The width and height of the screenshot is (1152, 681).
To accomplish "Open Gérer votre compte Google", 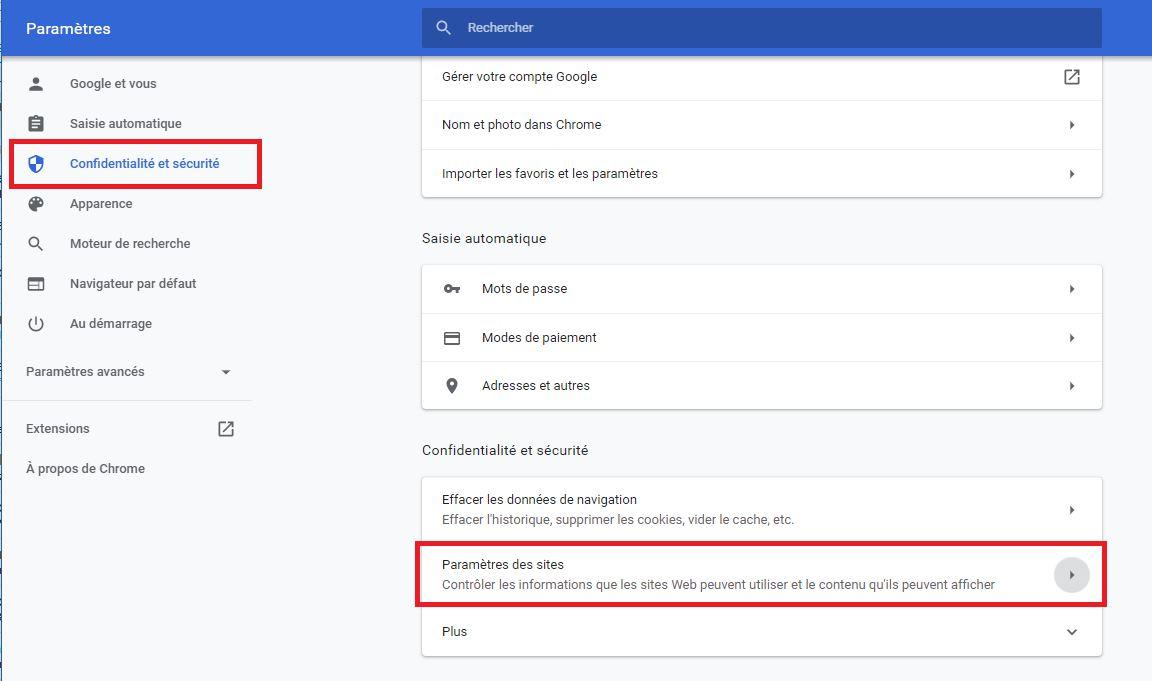I will coord(762,76).
